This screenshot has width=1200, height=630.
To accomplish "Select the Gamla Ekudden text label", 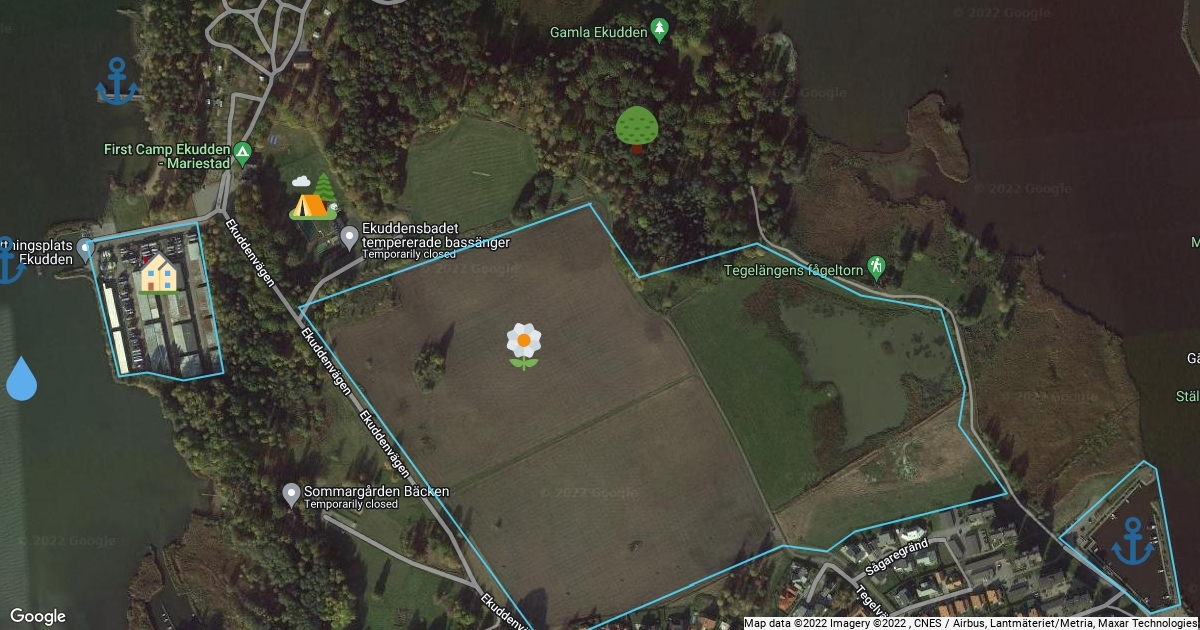I will 598,32.
